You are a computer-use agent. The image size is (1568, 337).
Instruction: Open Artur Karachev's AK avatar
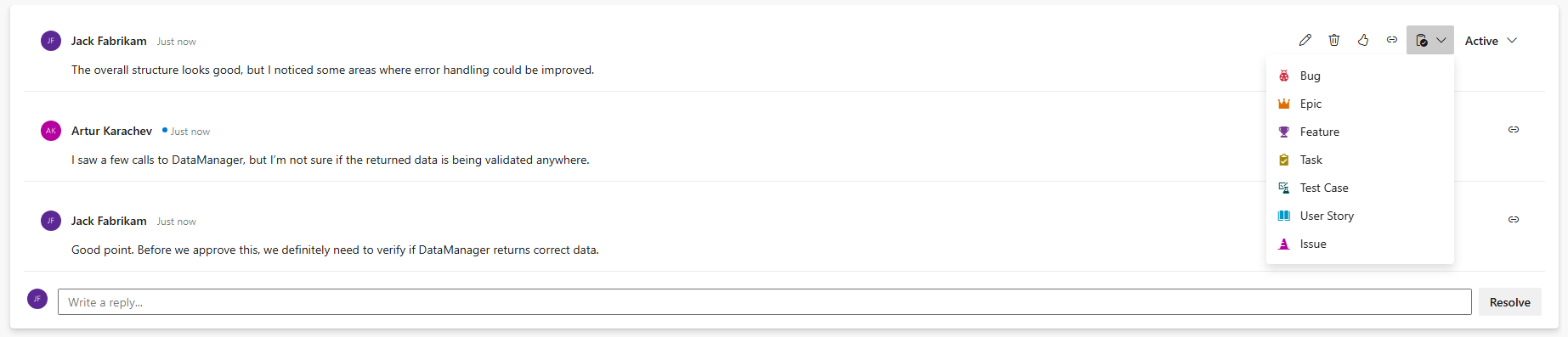pos(51,131)
